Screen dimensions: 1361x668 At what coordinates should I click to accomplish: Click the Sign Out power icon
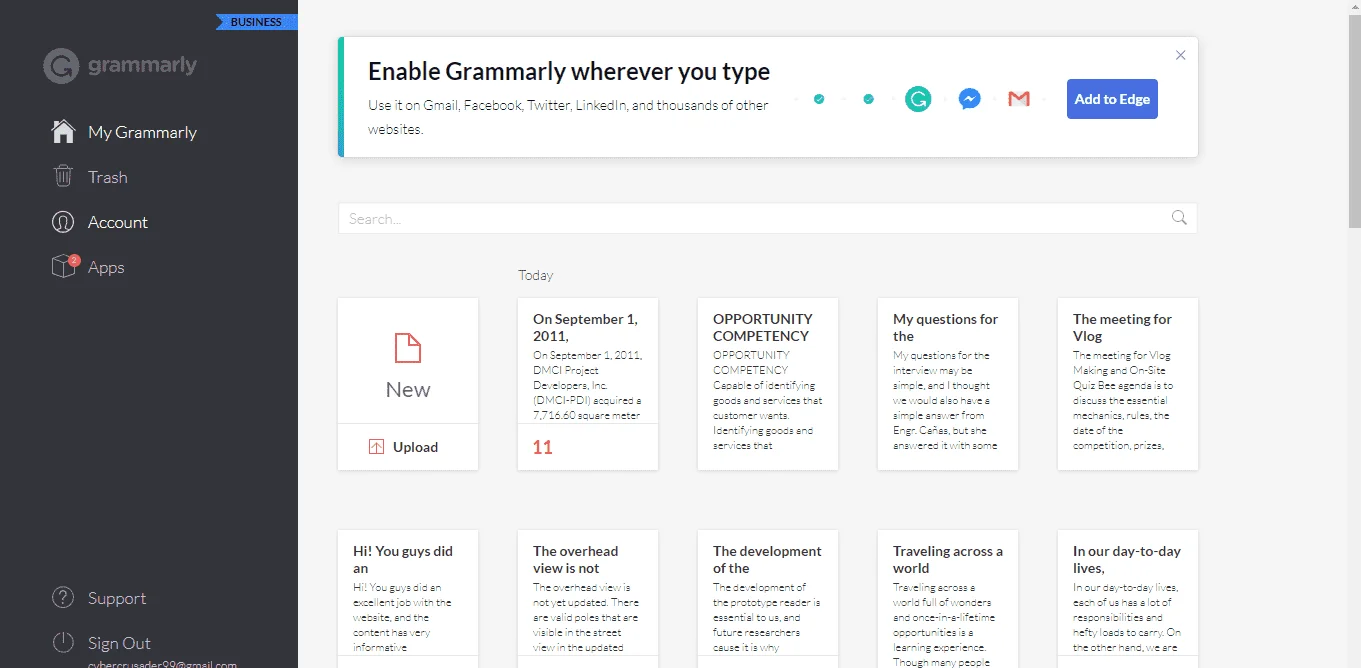pyautogui.click(x=63, y=643)
